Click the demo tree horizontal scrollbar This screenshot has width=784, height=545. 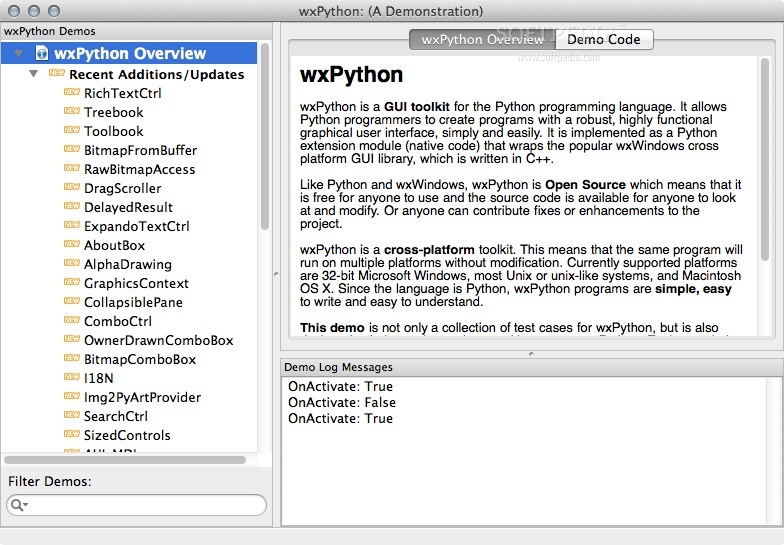tap(125, 460)
